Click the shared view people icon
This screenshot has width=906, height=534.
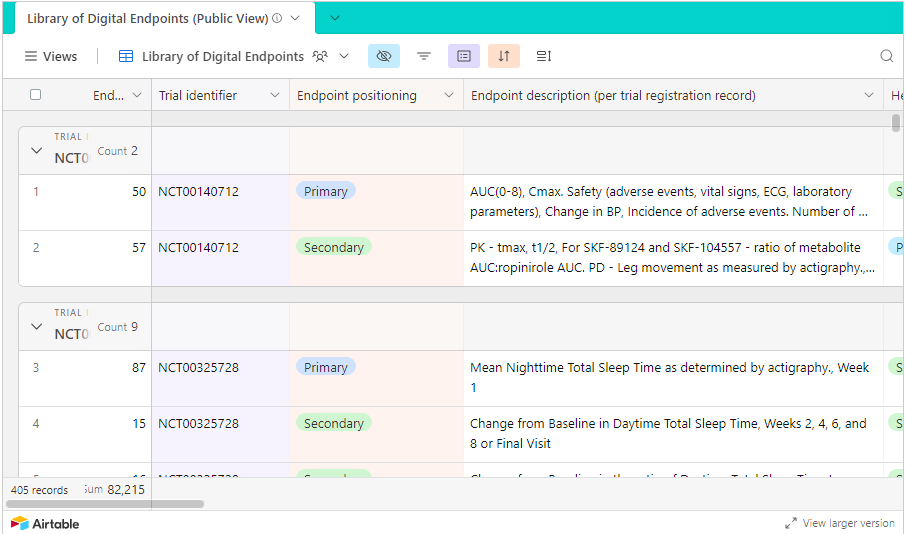320,56
